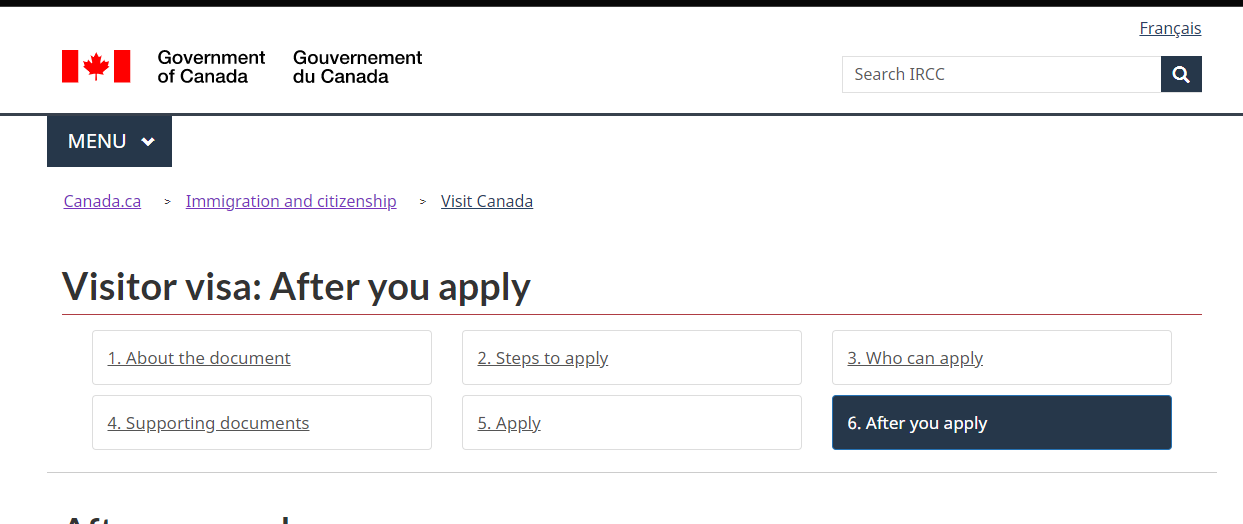Click the "Government of Canada" wordmark text
The width and height of the screenshot is (1243, 524).
(x=211, y=67)
